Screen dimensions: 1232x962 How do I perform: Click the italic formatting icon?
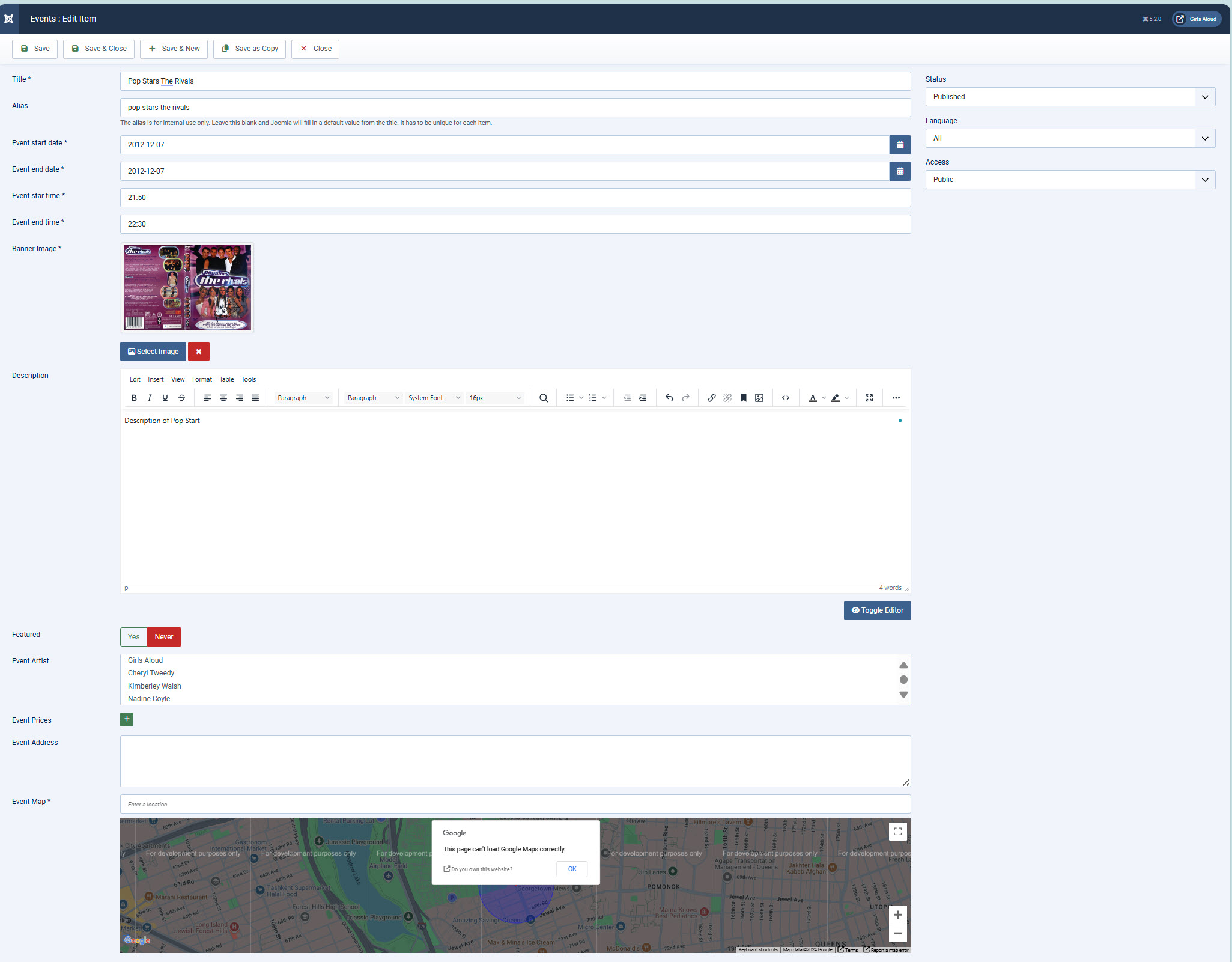(150, 398)
